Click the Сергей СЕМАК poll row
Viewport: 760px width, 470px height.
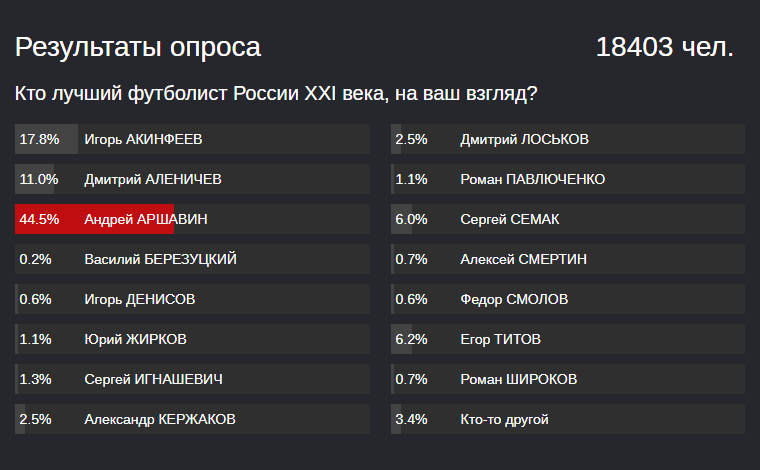(568, 219)
